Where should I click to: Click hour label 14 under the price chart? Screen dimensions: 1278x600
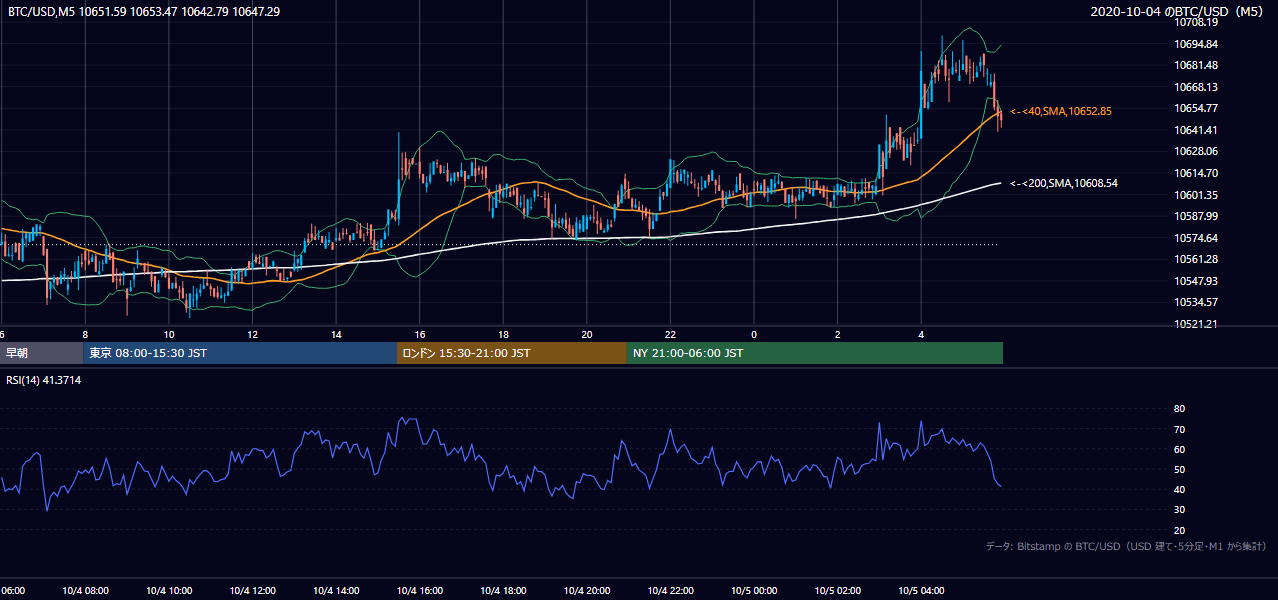[x=336, y=334]
